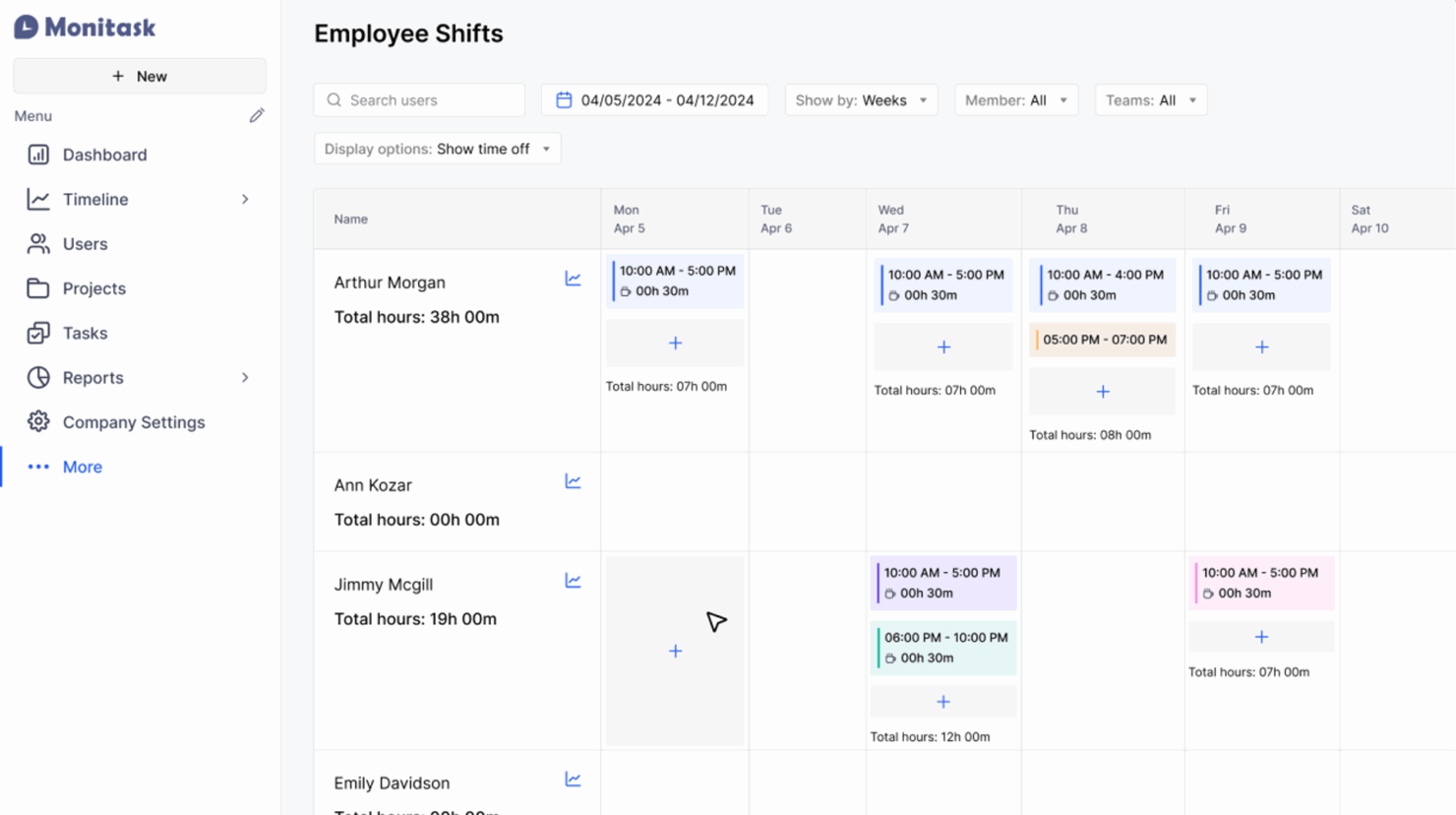Open Jimmy Mcgill's Friday pink 10:00 AM shift
The height and width of the screenshot is (815, 1456).
click(1261, 583)
